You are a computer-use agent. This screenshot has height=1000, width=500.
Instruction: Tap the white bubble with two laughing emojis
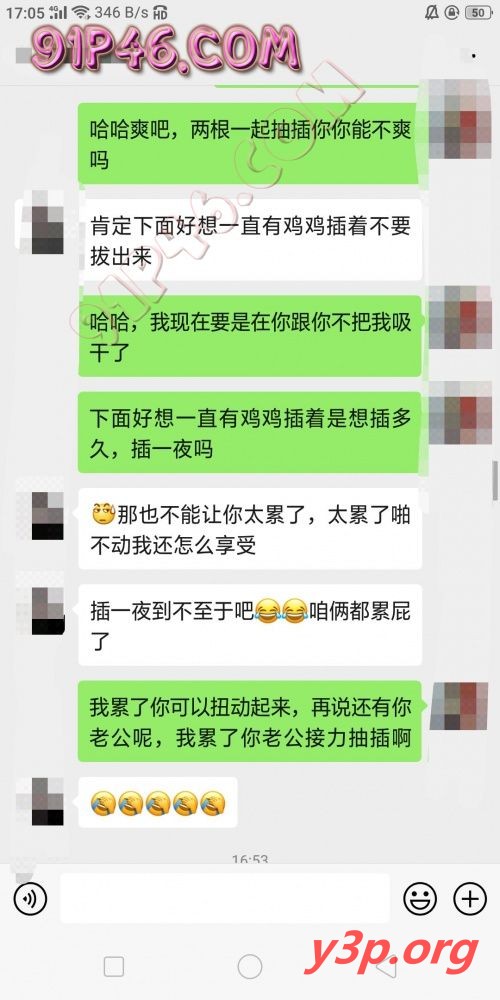[250, 624]
